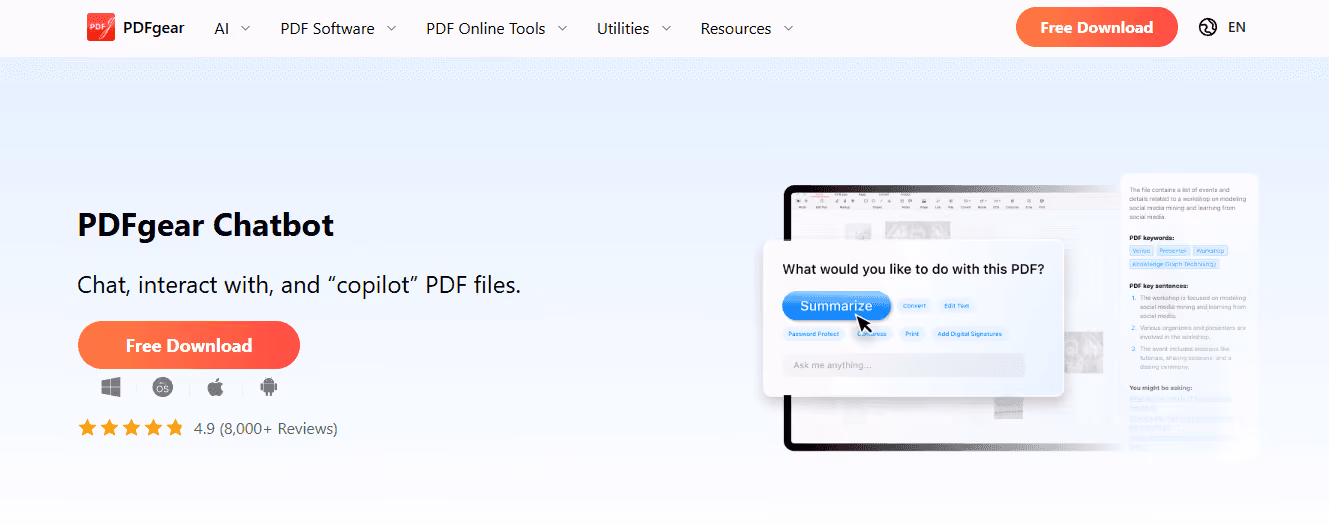Click the "What would you like to do" prompt
The width and height of the screenshot is (1329, 525).
pos(913,269)
